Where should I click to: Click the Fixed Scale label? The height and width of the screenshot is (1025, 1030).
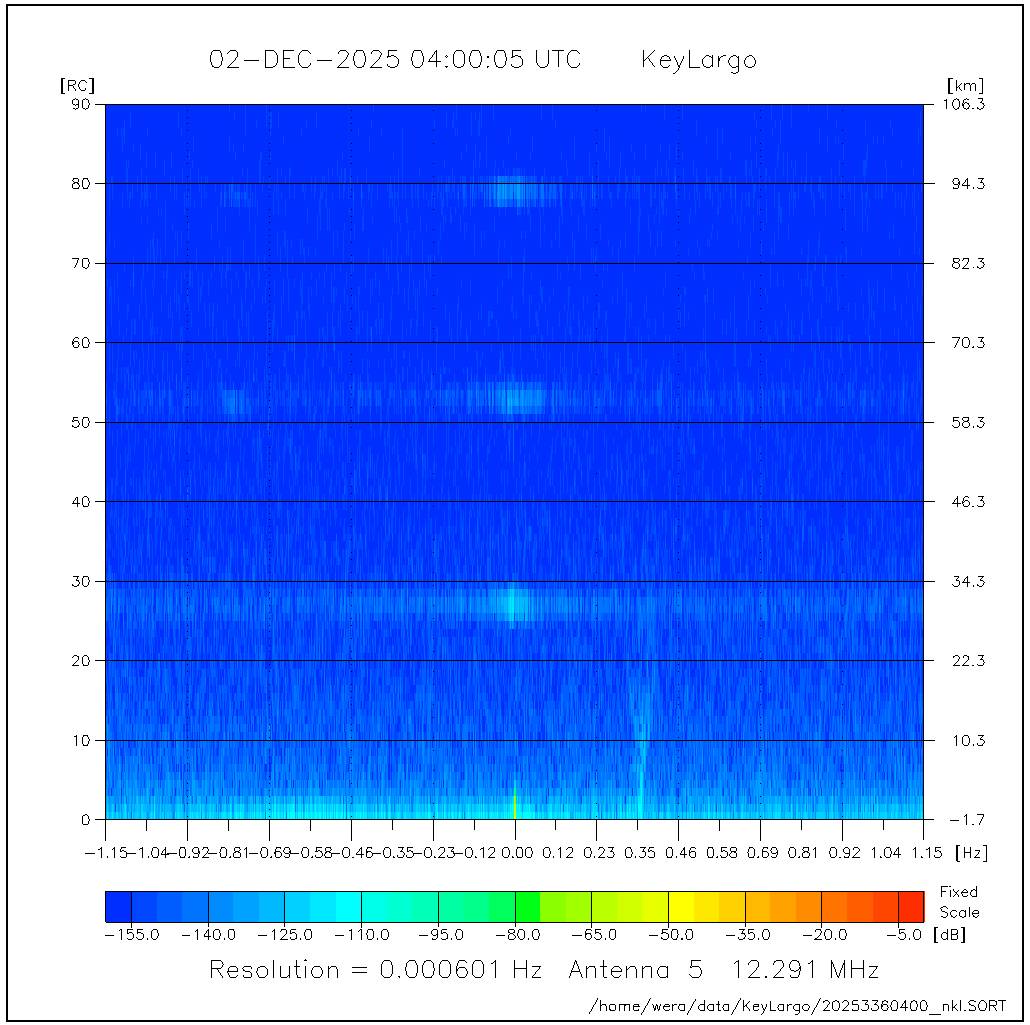click(958, 902)
